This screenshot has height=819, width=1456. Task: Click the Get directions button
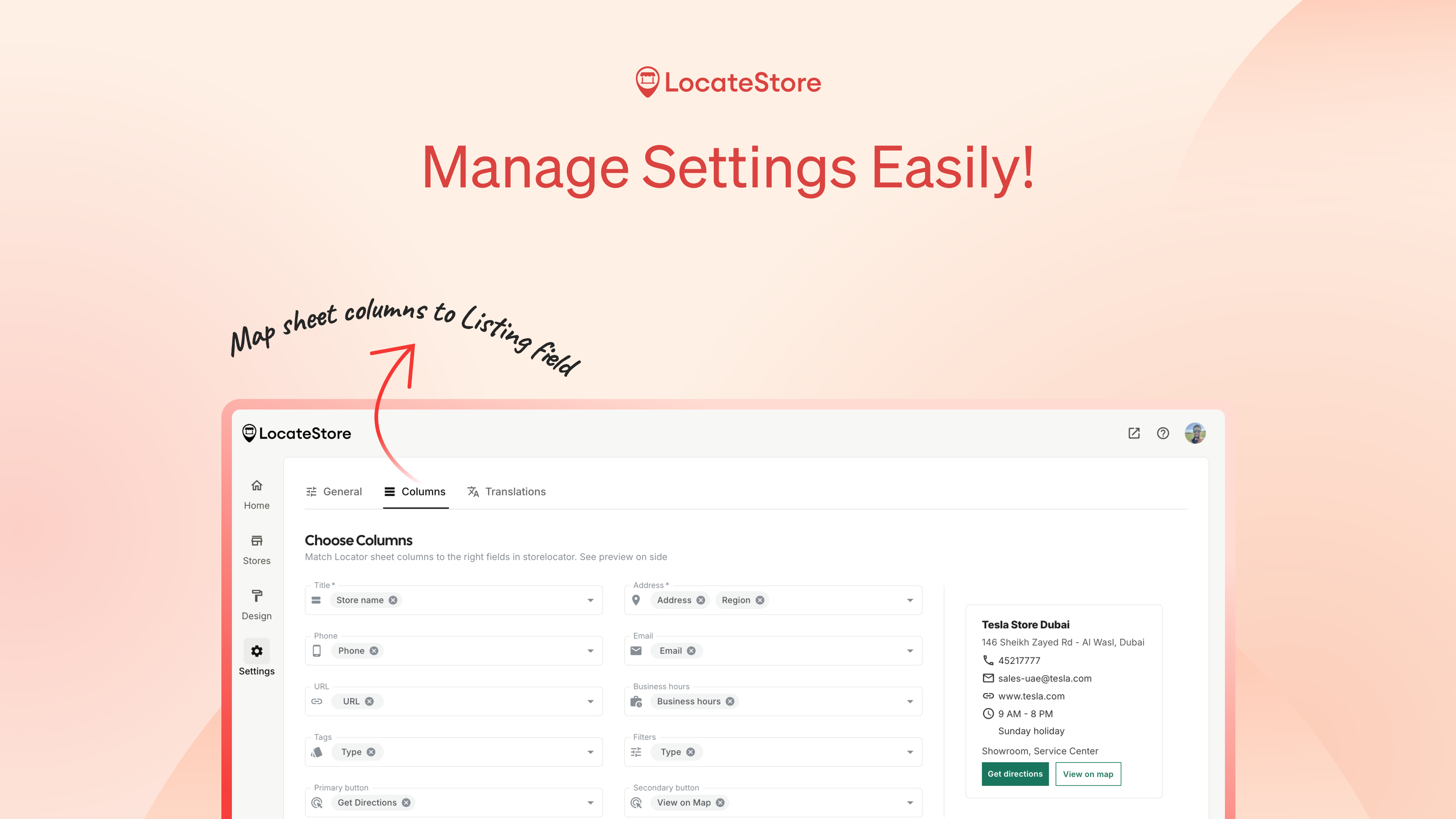point(1014,774)
